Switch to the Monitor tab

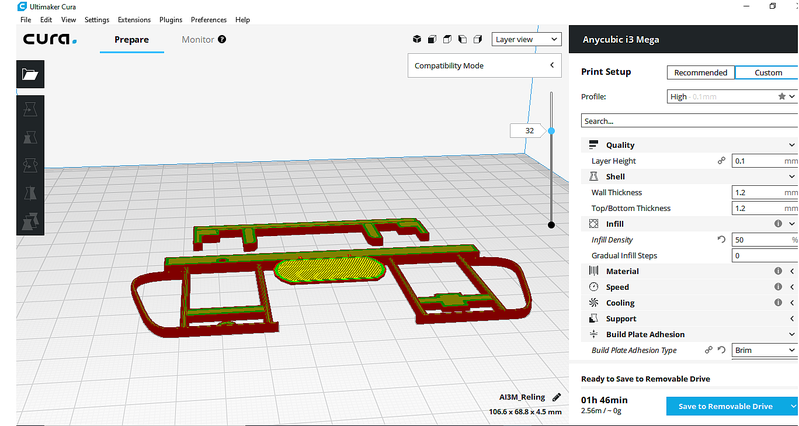[198, 40]
